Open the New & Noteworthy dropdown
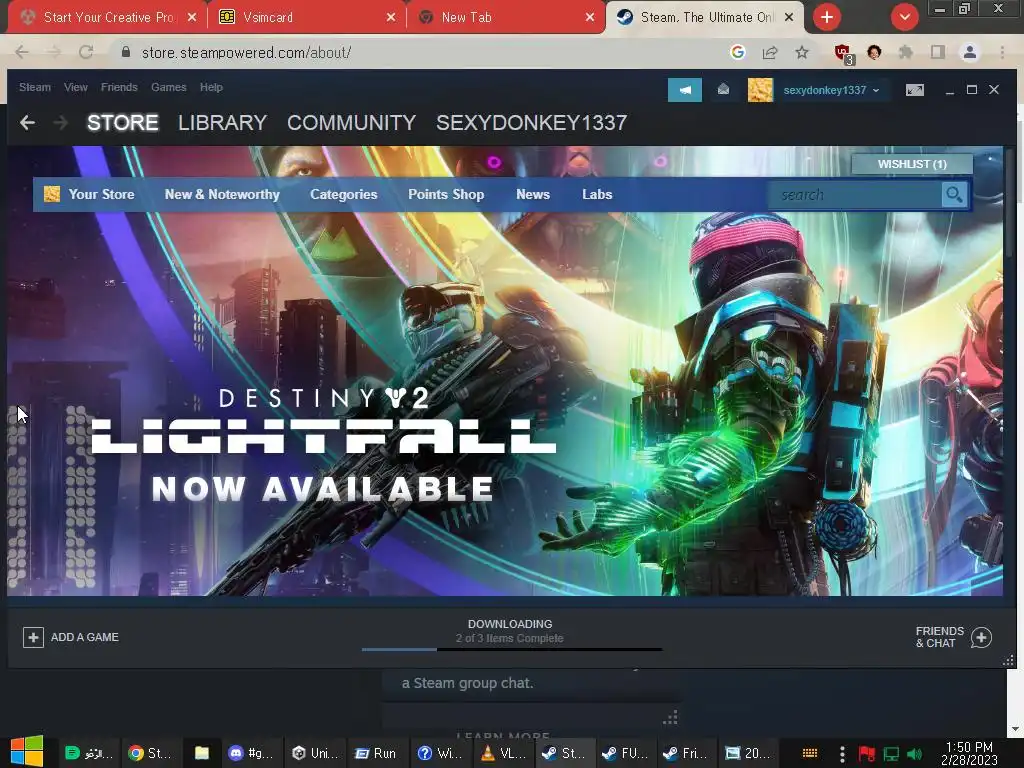1024x768 pixels. [222, 194]
